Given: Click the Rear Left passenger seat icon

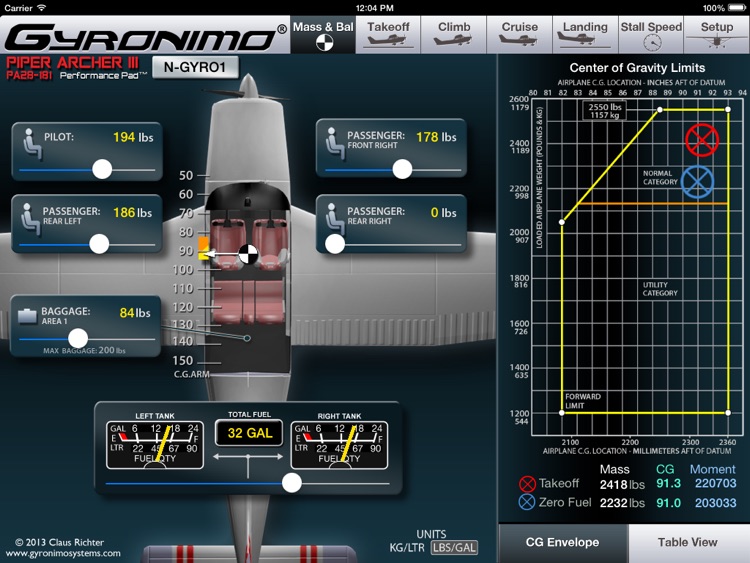Looking at the screenshot, I should [x=31, y=219].
